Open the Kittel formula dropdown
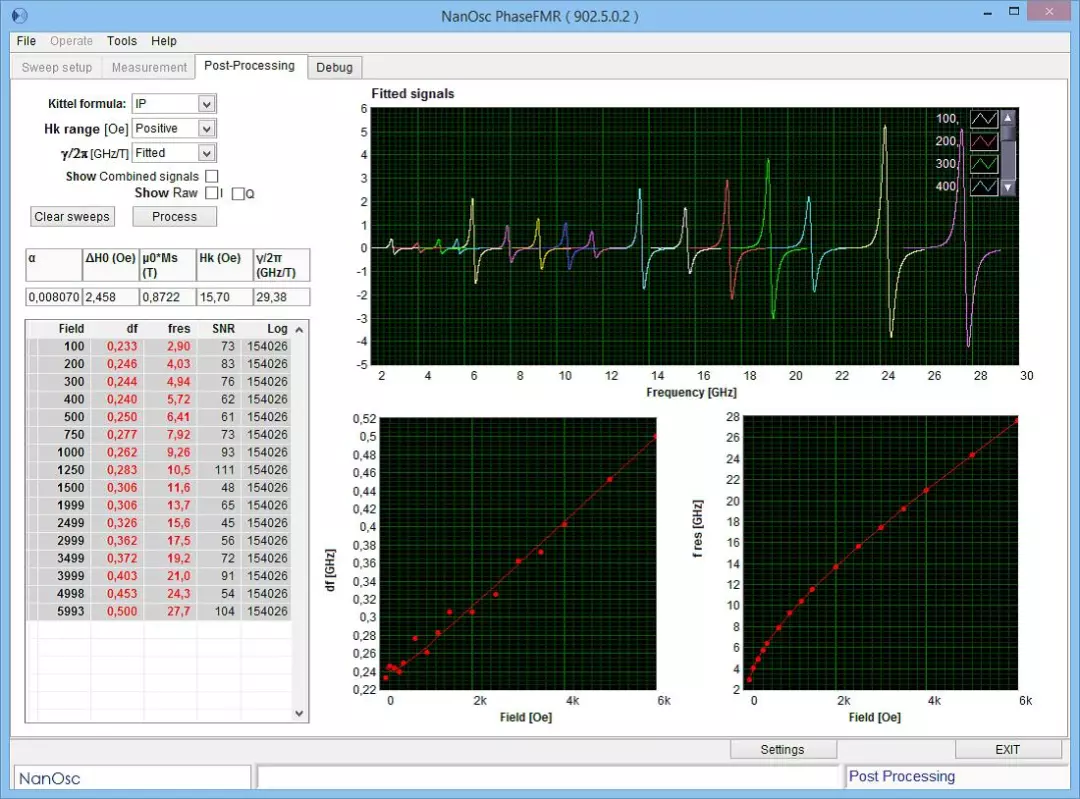The width and height of the screenshot is (1080, 799). tap(206, 104)
